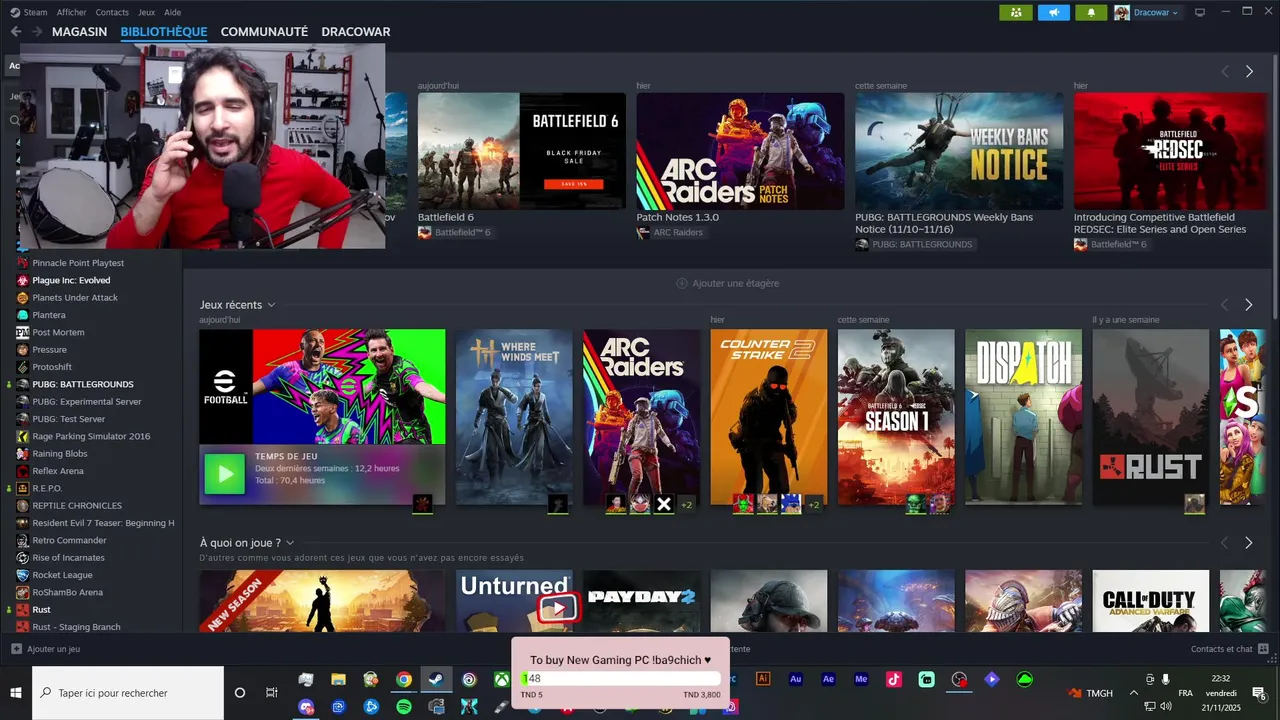Expand the Jeux récents shelf dropdown
1280x720 pixels.
271,305
